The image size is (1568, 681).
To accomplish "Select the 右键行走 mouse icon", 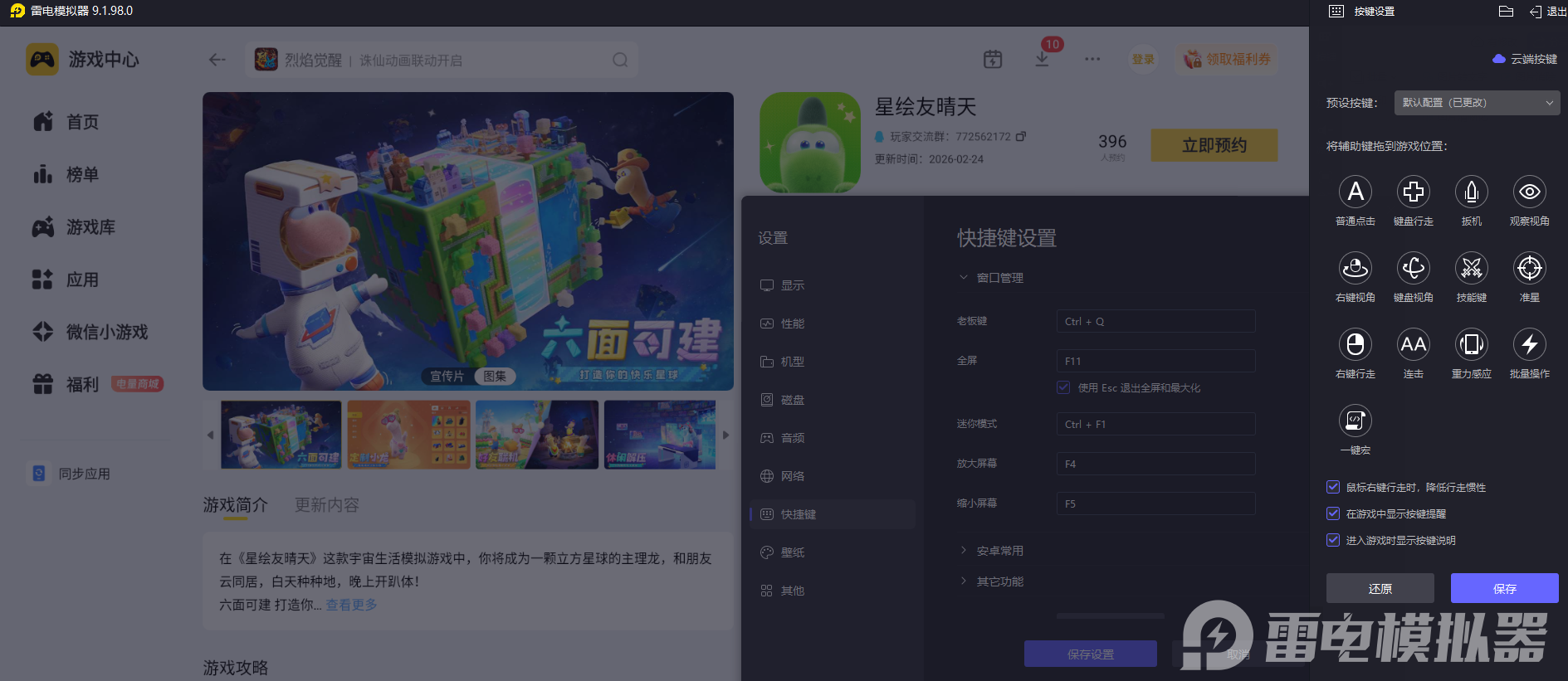I will tap(1356, 344).
